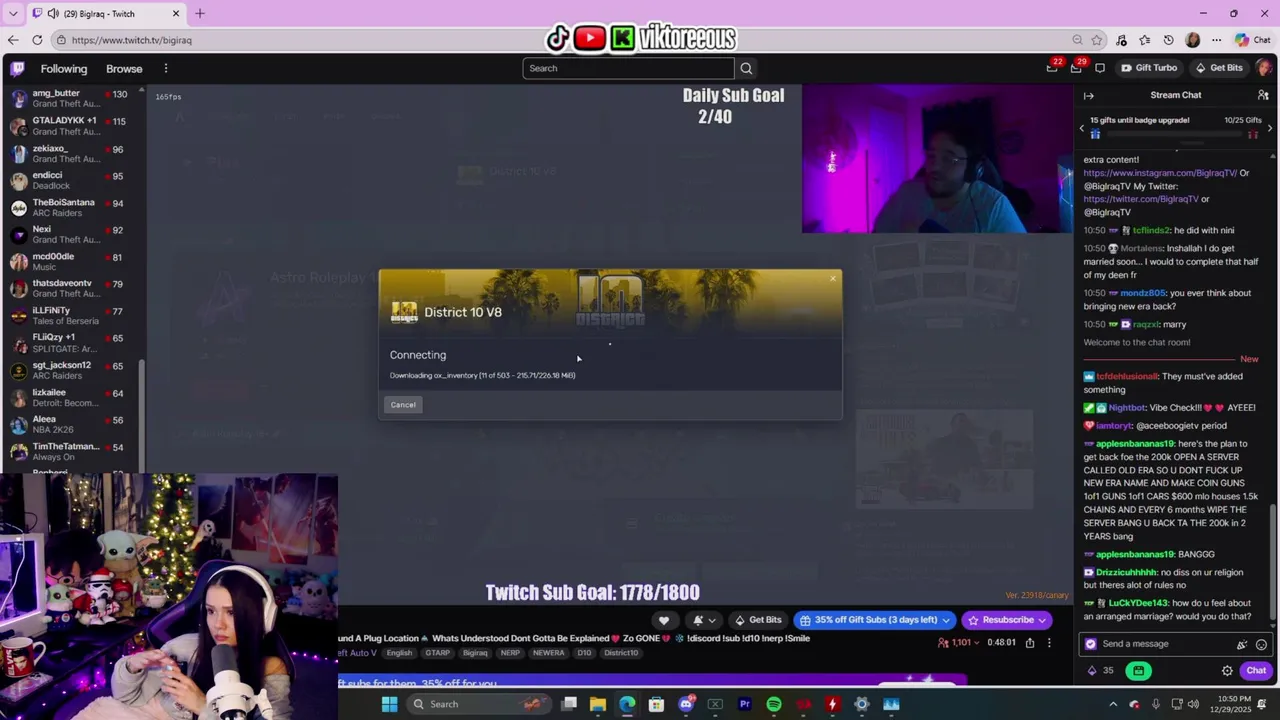Cancel the District 10 V8 connection

tap(403, 405)
